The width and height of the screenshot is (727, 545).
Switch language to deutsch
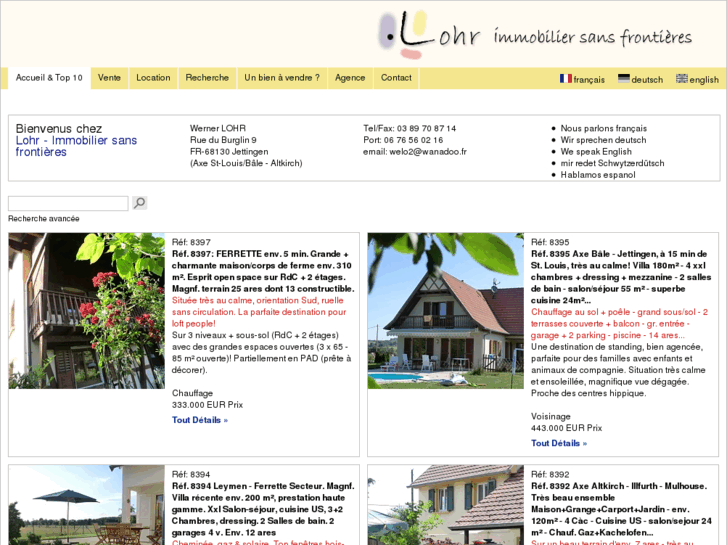(647, 80)
